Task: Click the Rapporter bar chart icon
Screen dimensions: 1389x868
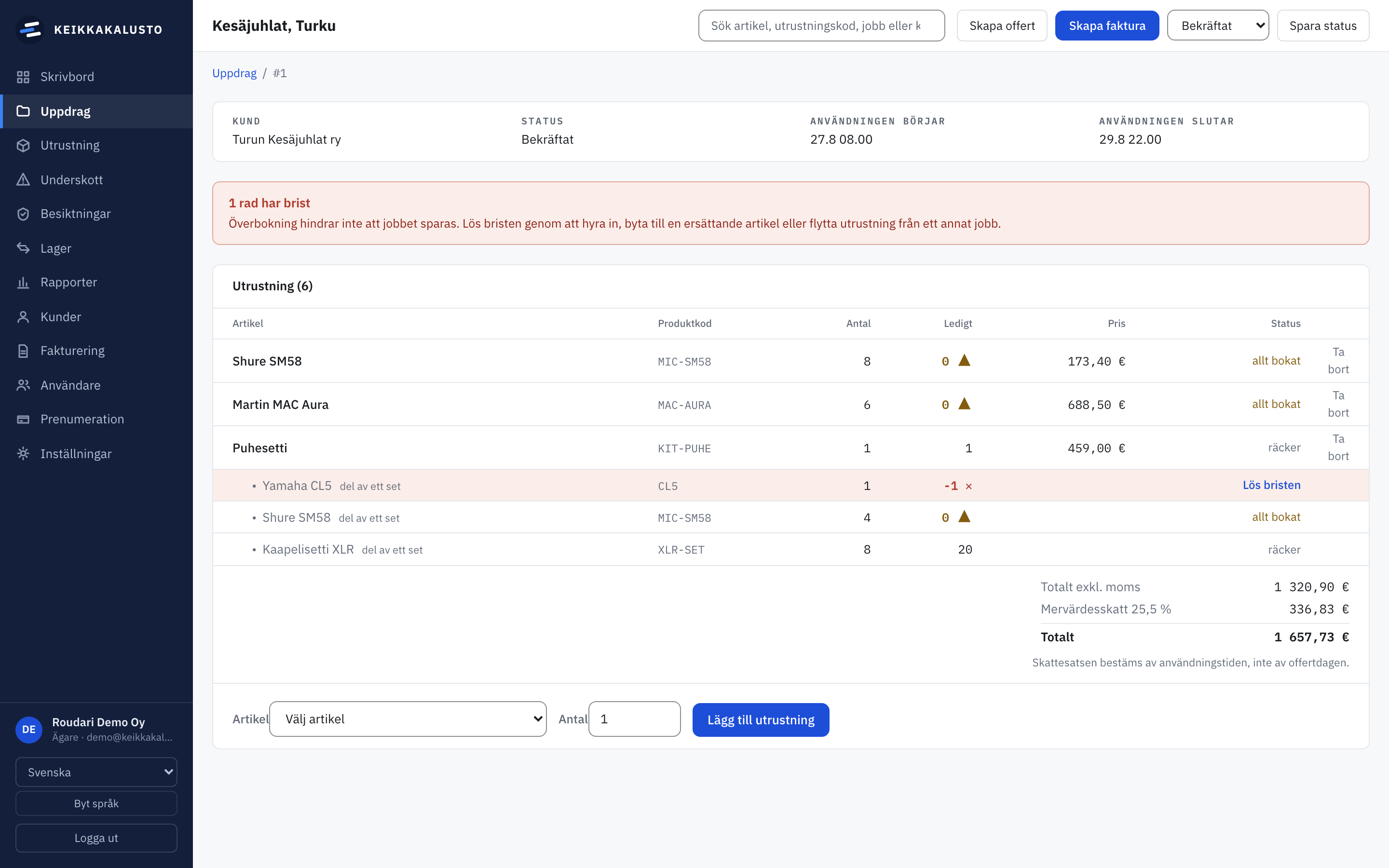Action: [23, 283]
